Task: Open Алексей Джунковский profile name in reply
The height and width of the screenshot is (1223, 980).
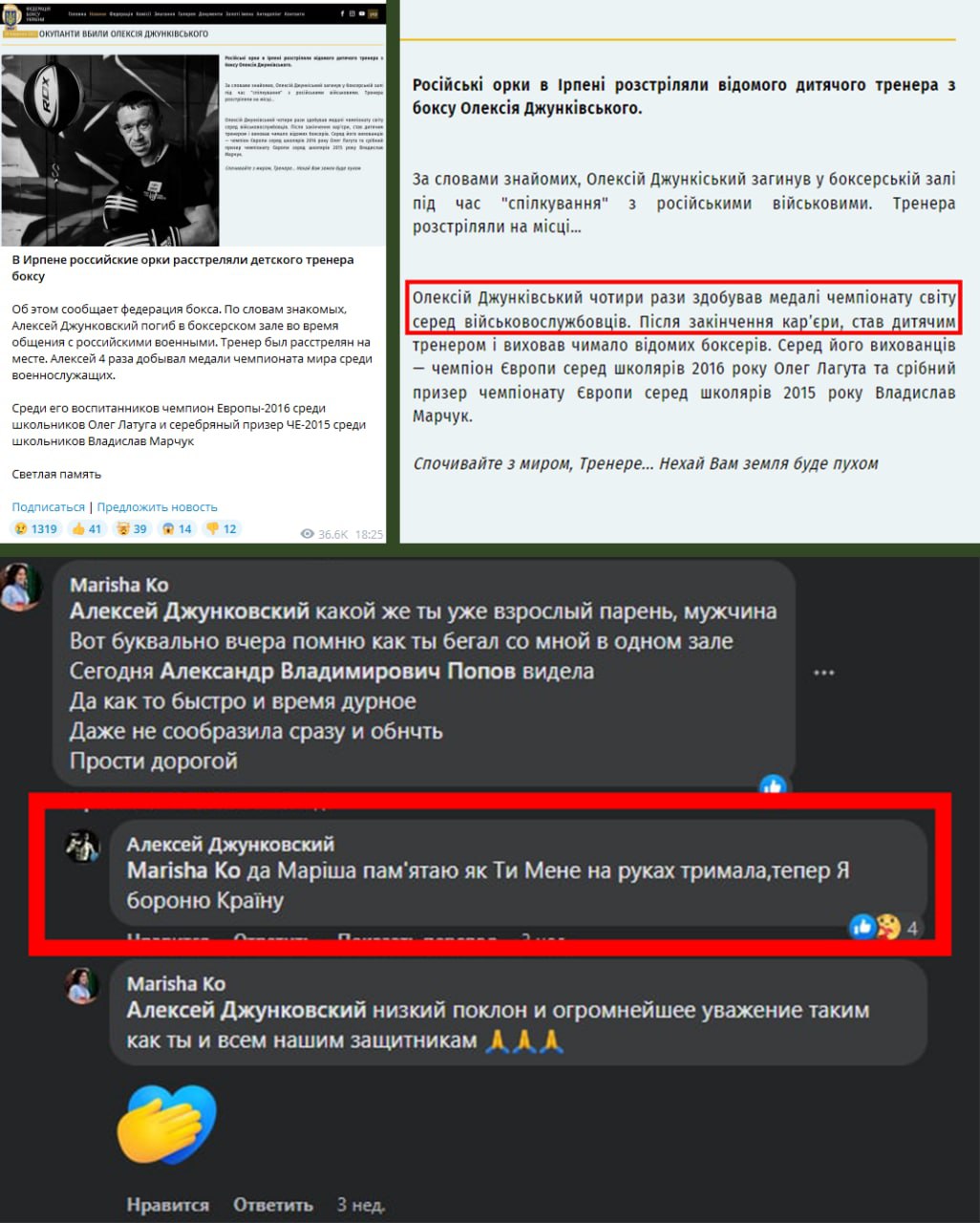Action: (x=230, y=844)
